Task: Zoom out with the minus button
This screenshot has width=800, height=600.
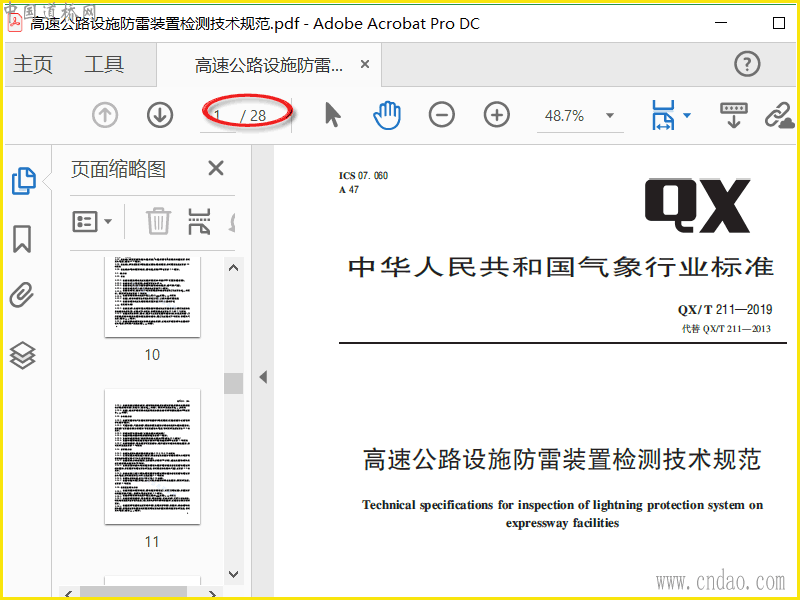Action: point(442,115)
